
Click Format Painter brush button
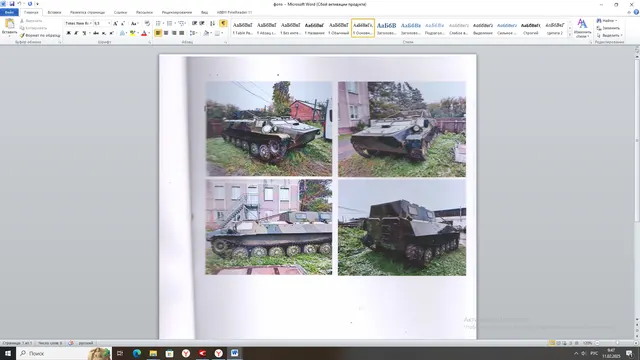tap(40, 36)
